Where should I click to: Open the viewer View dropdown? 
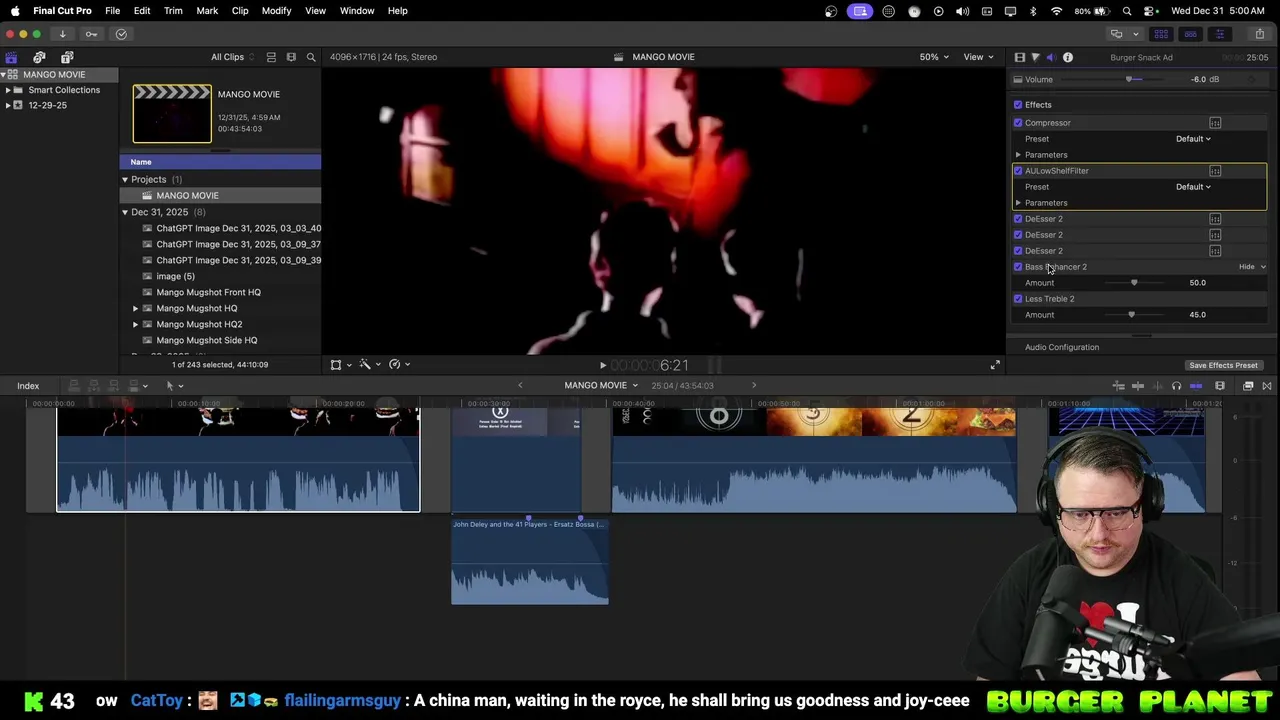[x=977, y=57]
